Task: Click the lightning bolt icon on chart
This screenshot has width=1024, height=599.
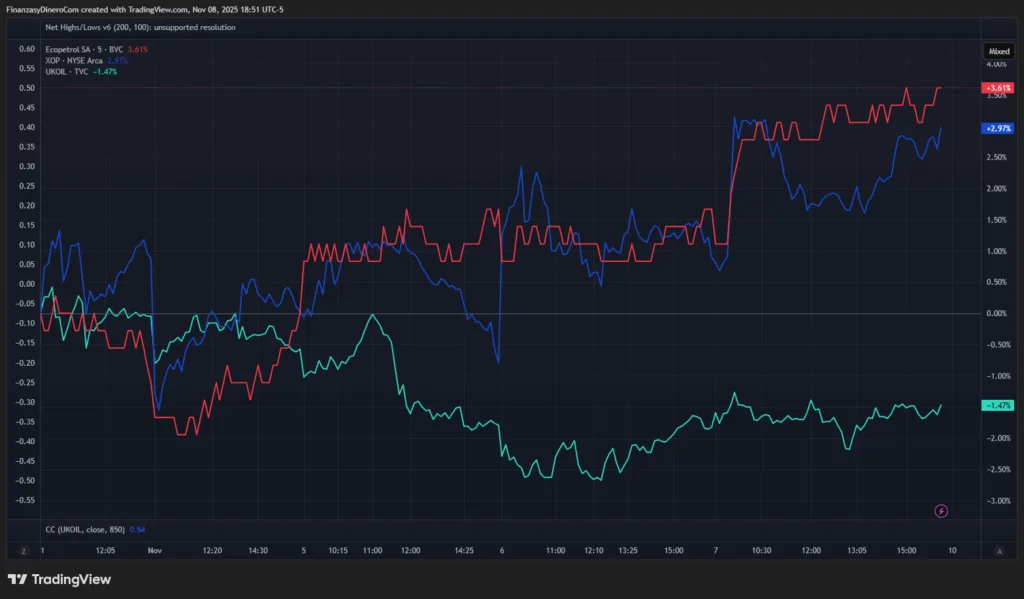Action: point(941,511)
